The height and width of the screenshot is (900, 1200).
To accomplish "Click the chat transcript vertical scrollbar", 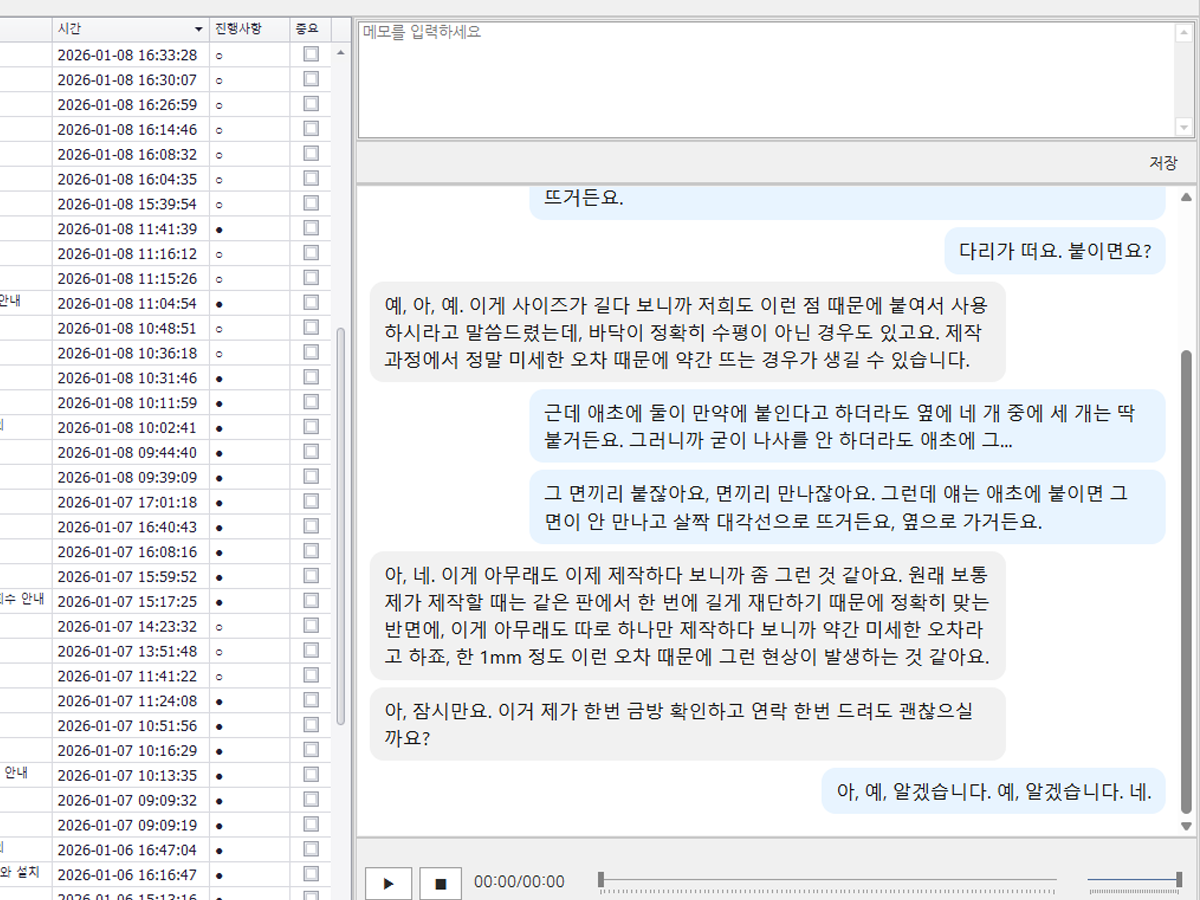I will tap(1186, 580).
